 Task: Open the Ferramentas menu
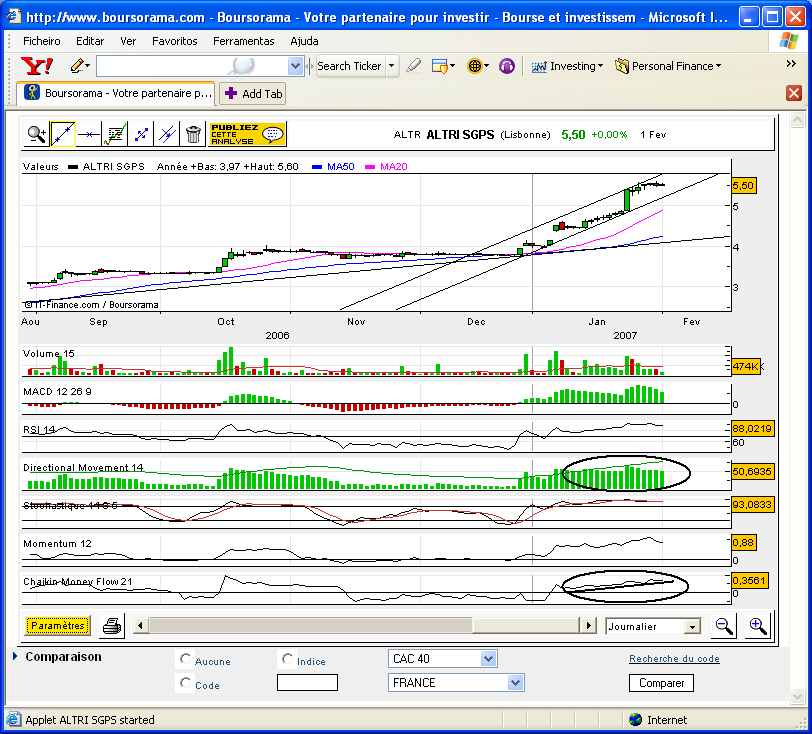(243, 41)
